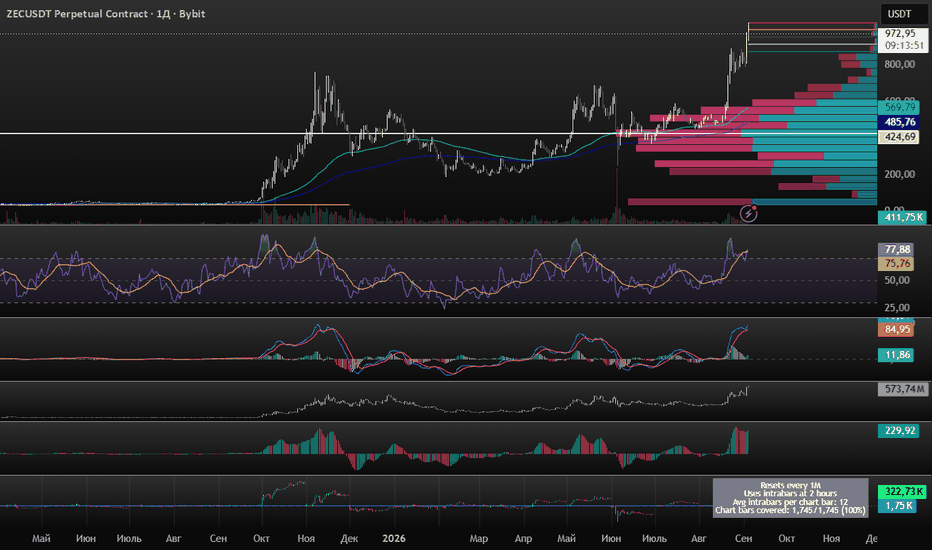The height and width of the screenshot is (550, 932).
Task: Select the 229,92 oscillator value label
Action: point(898,430)
